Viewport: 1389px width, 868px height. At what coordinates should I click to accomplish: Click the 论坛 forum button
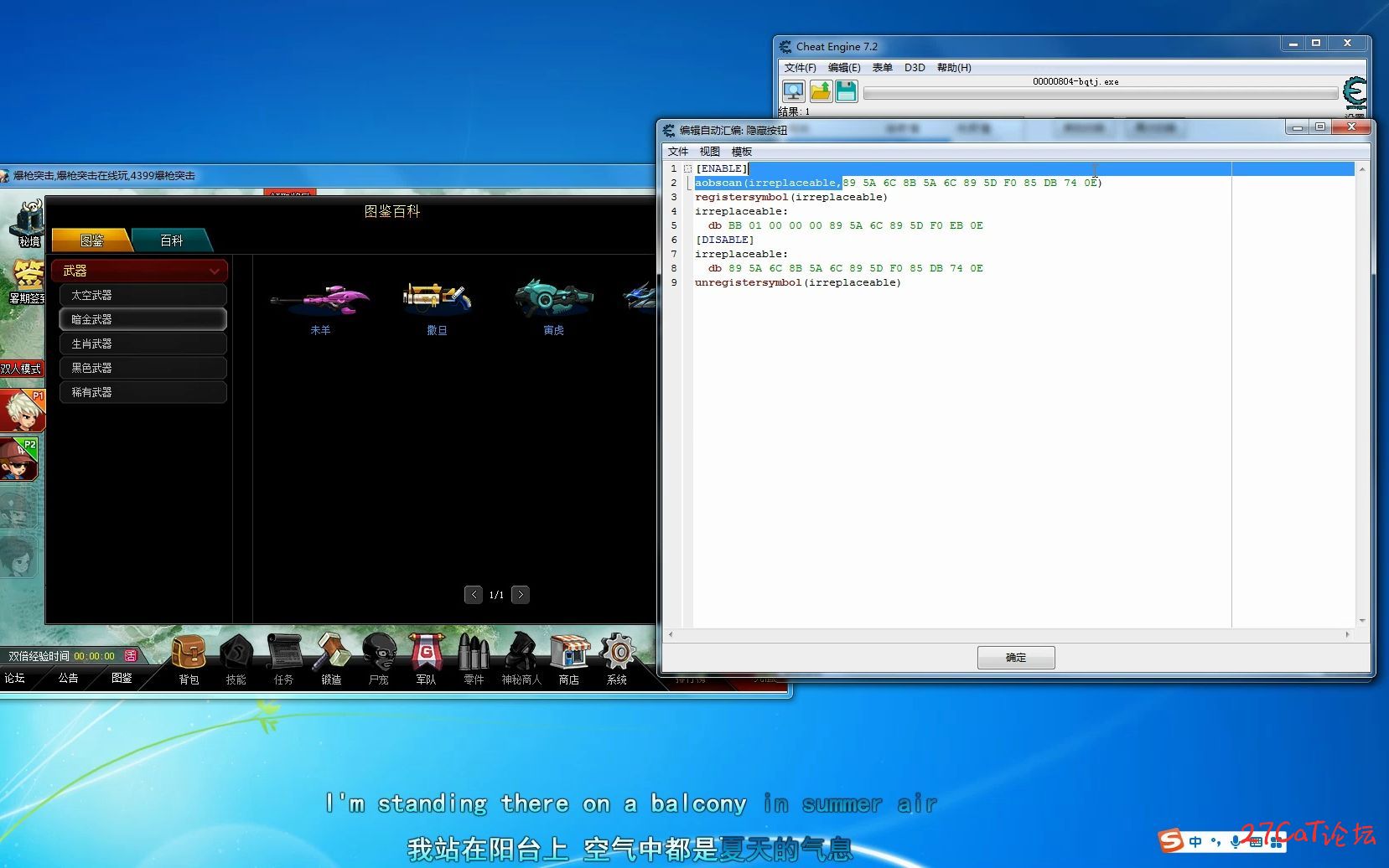point(15,678)
